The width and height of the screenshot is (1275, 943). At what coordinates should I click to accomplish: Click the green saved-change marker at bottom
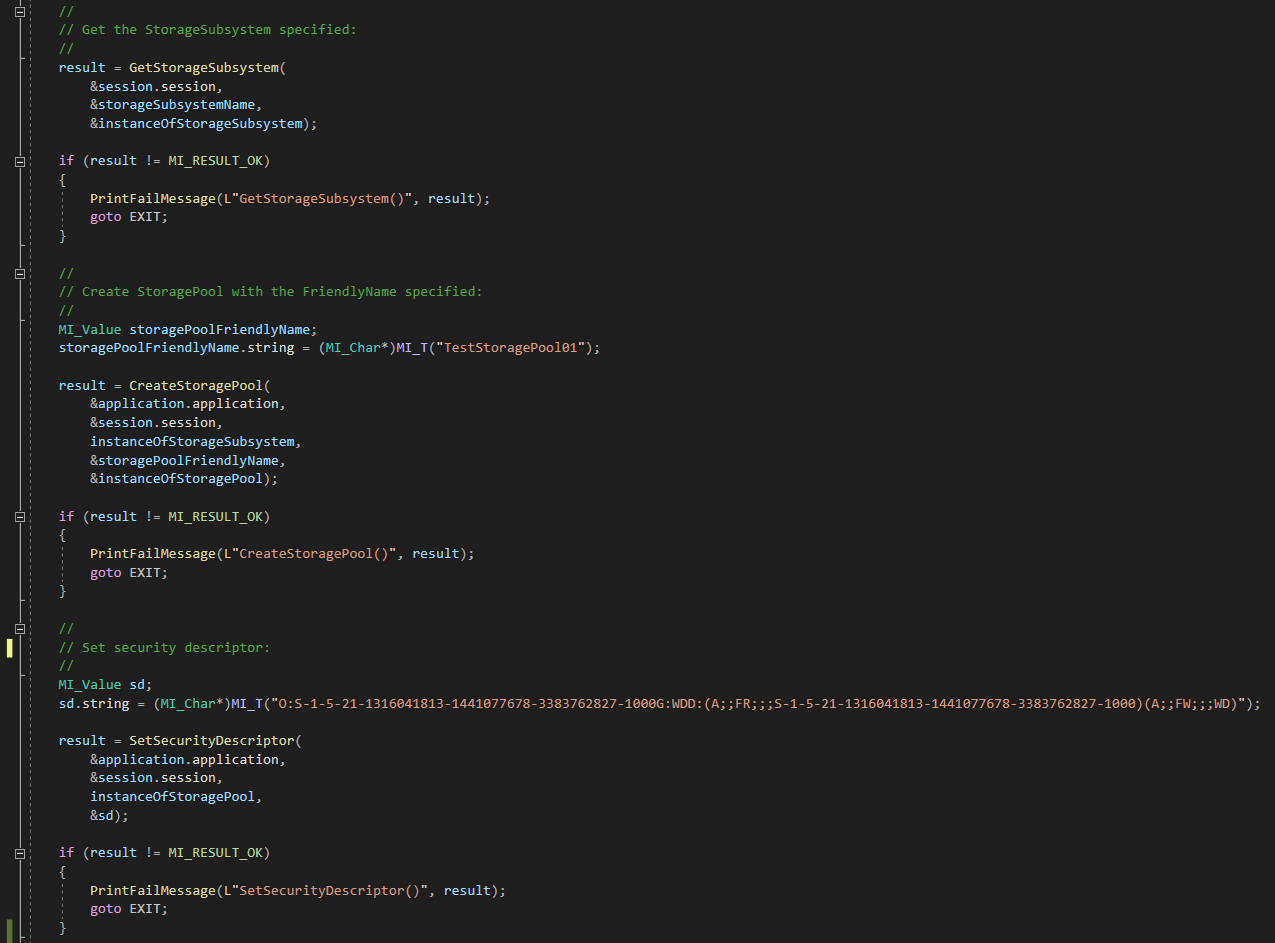10,930
